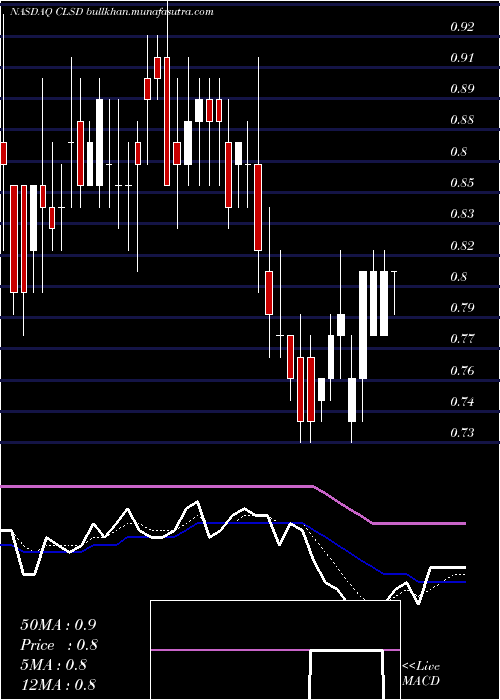
Task: Select the 0.92 price axis label
Action: click(x=462, y=27)
